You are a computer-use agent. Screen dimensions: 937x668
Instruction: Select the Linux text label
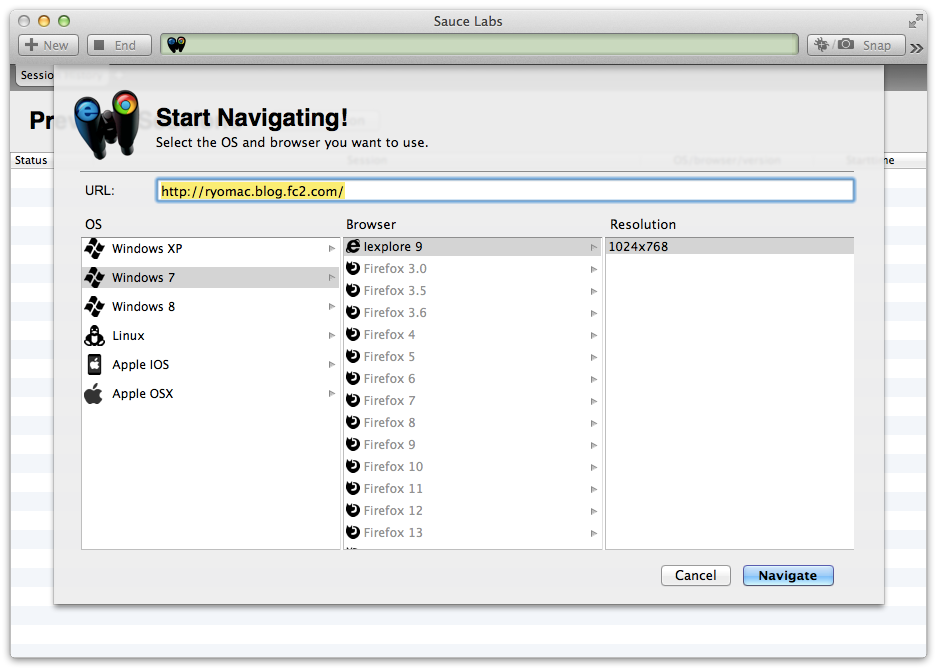tap(128, 336)
